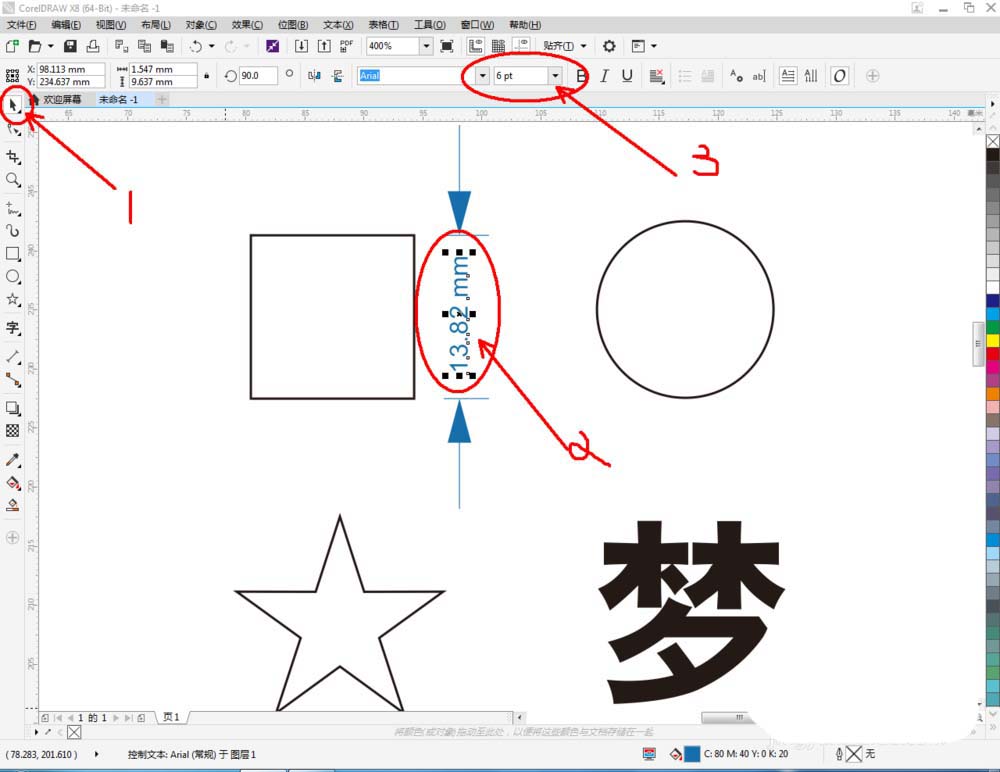This screenshot has height=772, width=1000.
Task: Click the Cut icon in toolbar
Action: tap(121, 46)
